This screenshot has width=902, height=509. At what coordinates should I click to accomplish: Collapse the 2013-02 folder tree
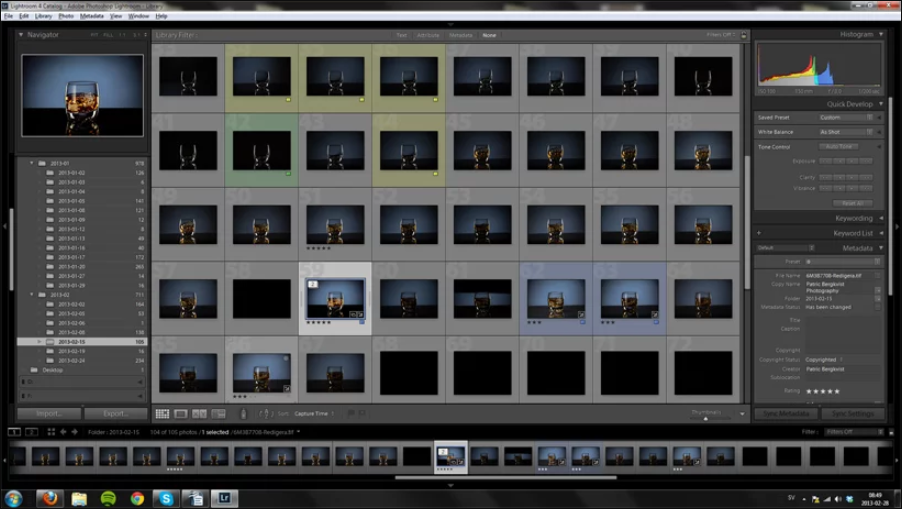pos(32,294)
